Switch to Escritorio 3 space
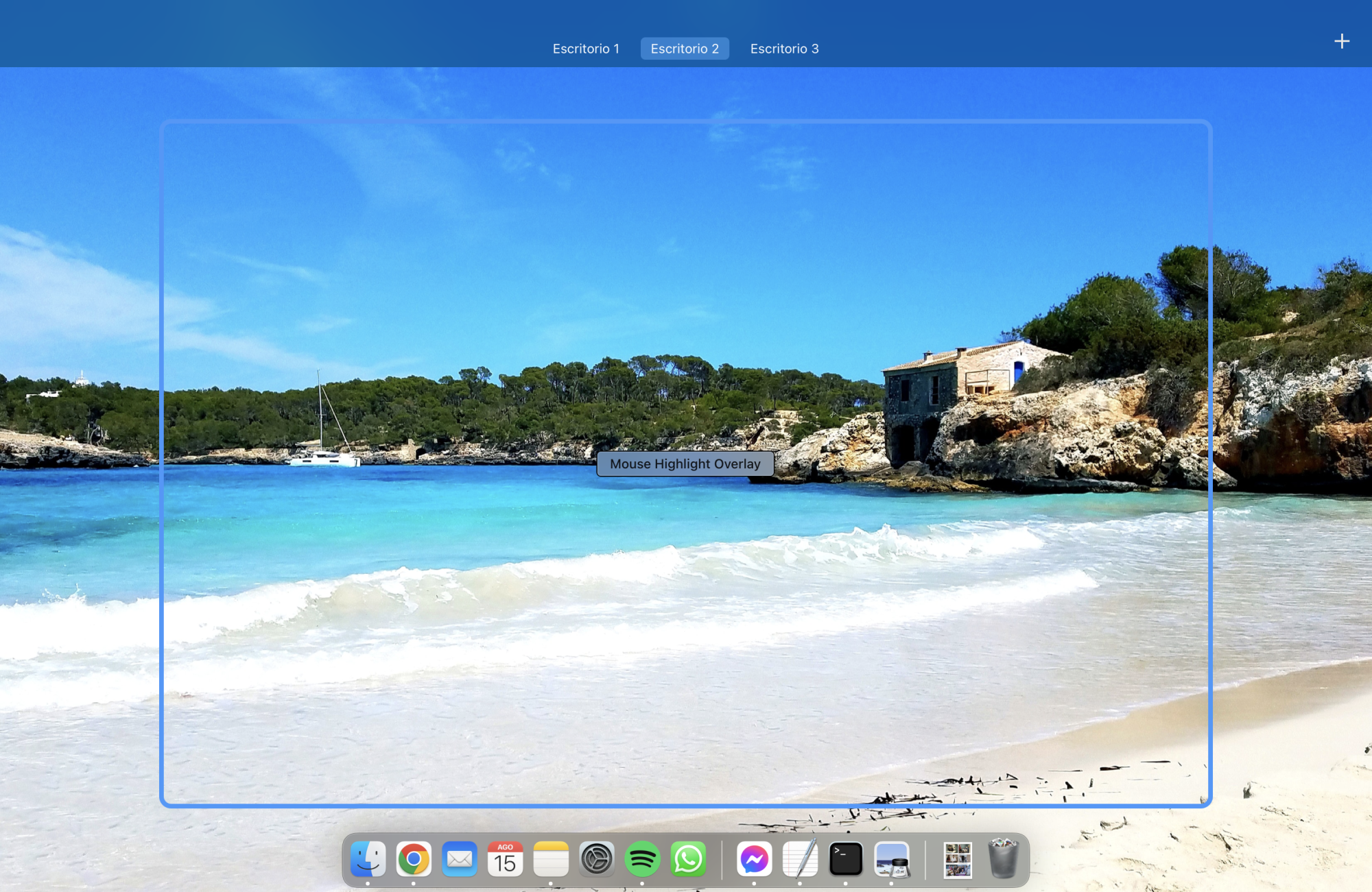The height and width of the screenshot is (892, 1372). pyautogui.click(x=784, y=49)
